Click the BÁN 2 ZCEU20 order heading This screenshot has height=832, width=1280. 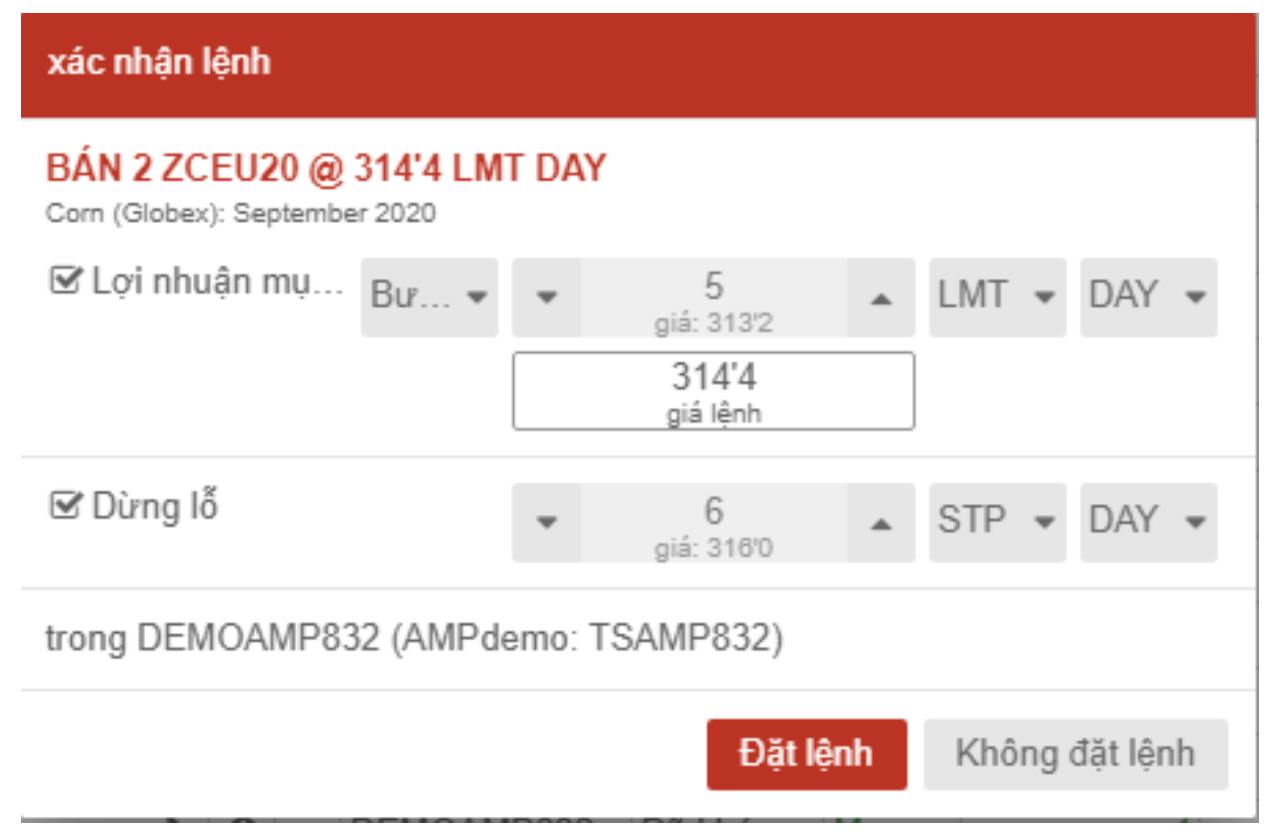coord(326,168)
